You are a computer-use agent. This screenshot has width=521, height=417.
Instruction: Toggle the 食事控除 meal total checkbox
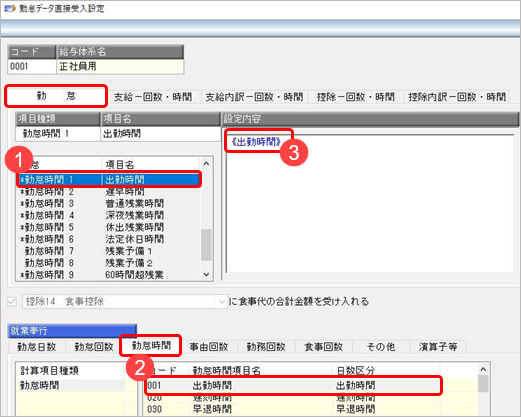(x=12, y=302)
